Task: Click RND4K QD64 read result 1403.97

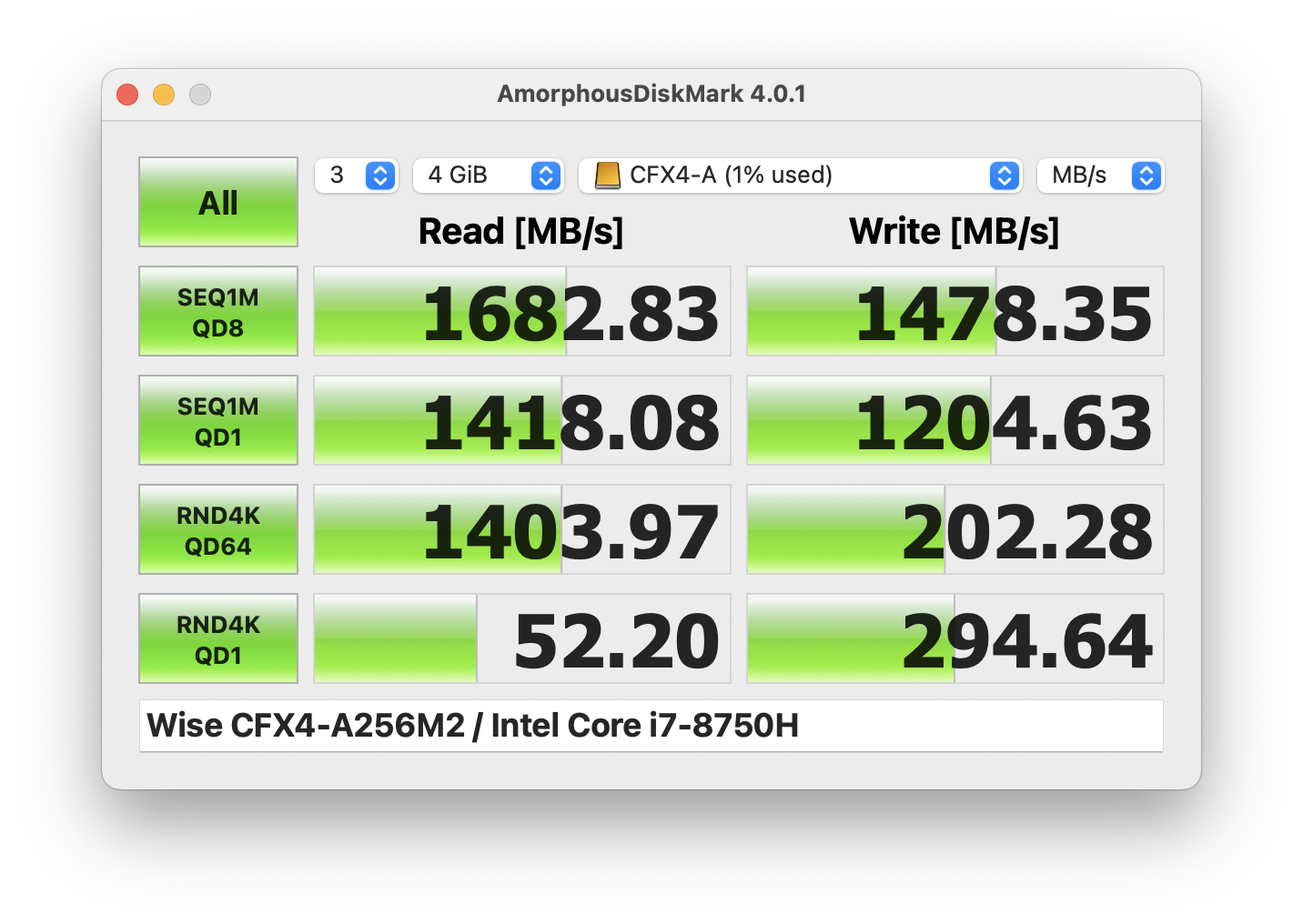Action: (x=522, y=529)
